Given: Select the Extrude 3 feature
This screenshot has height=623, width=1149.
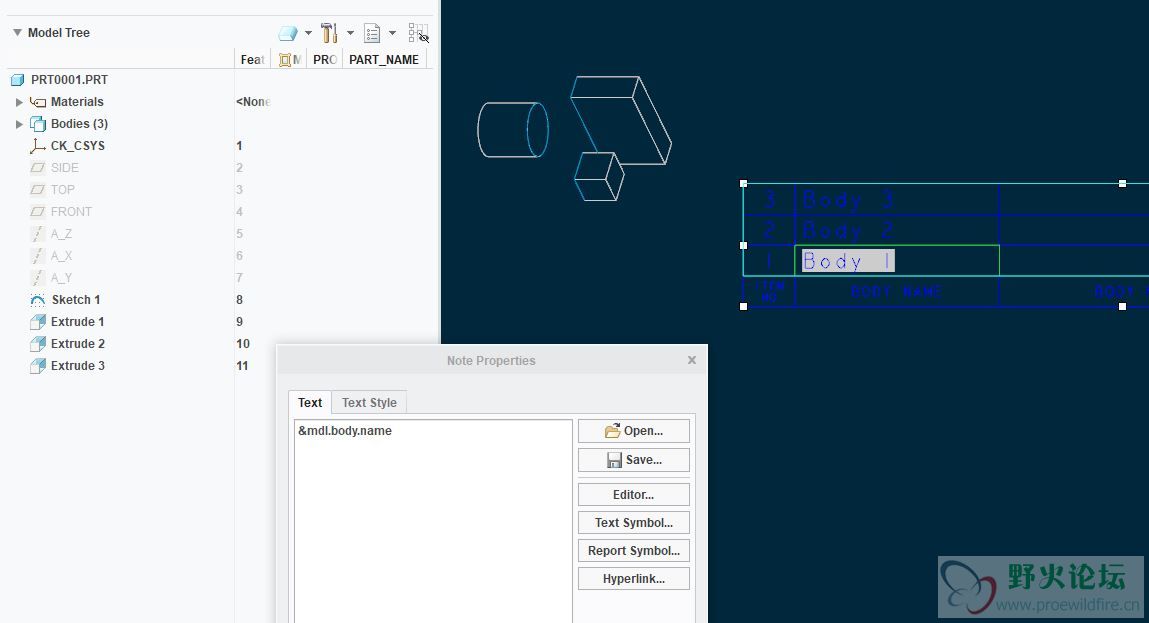Looking at the screenshot, I should pos(78,366).
